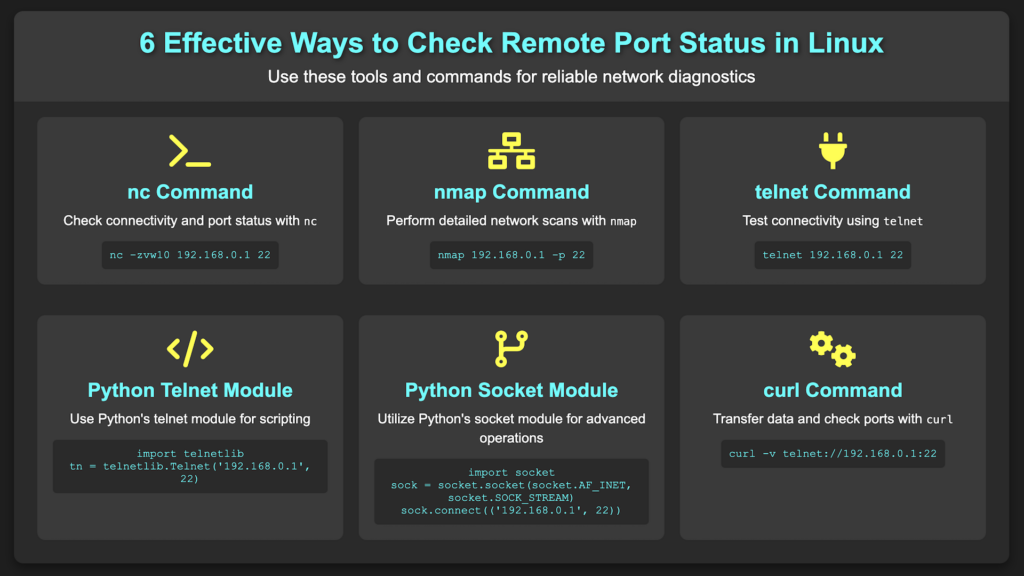
Task: Click the terminal prompt icon above nc Command
Action: pyautogui.click(x=190, y=151)
